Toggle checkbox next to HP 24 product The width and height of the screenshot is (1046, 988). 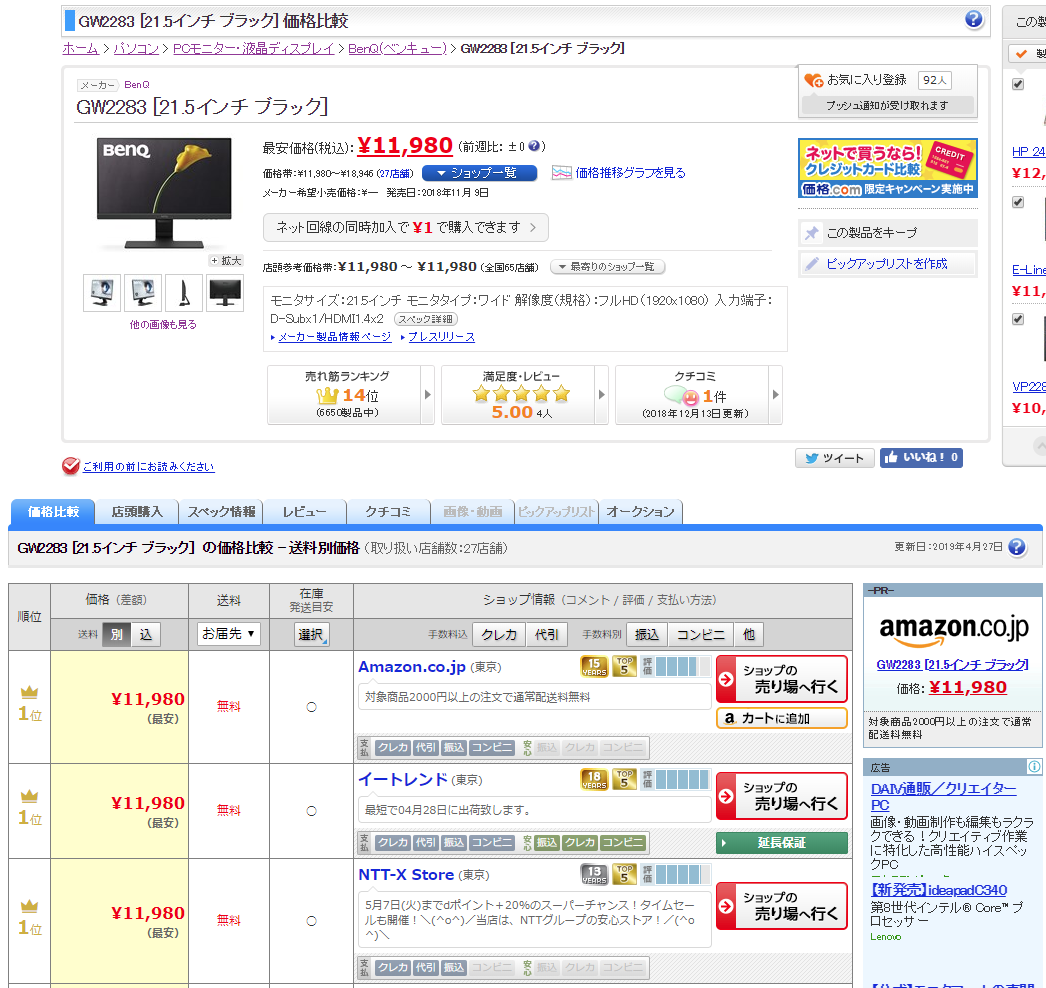pyautogui.click(x=1018, y=84)
